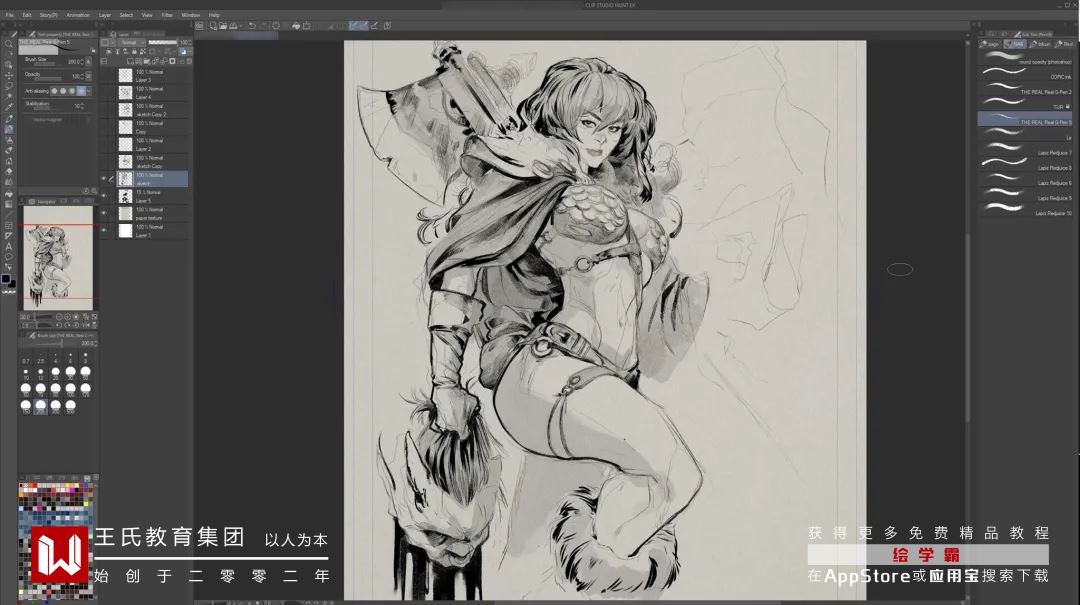Select the Auto select wand tool
This screenshot has height=605, width=1080.
(x=8, y=96)
